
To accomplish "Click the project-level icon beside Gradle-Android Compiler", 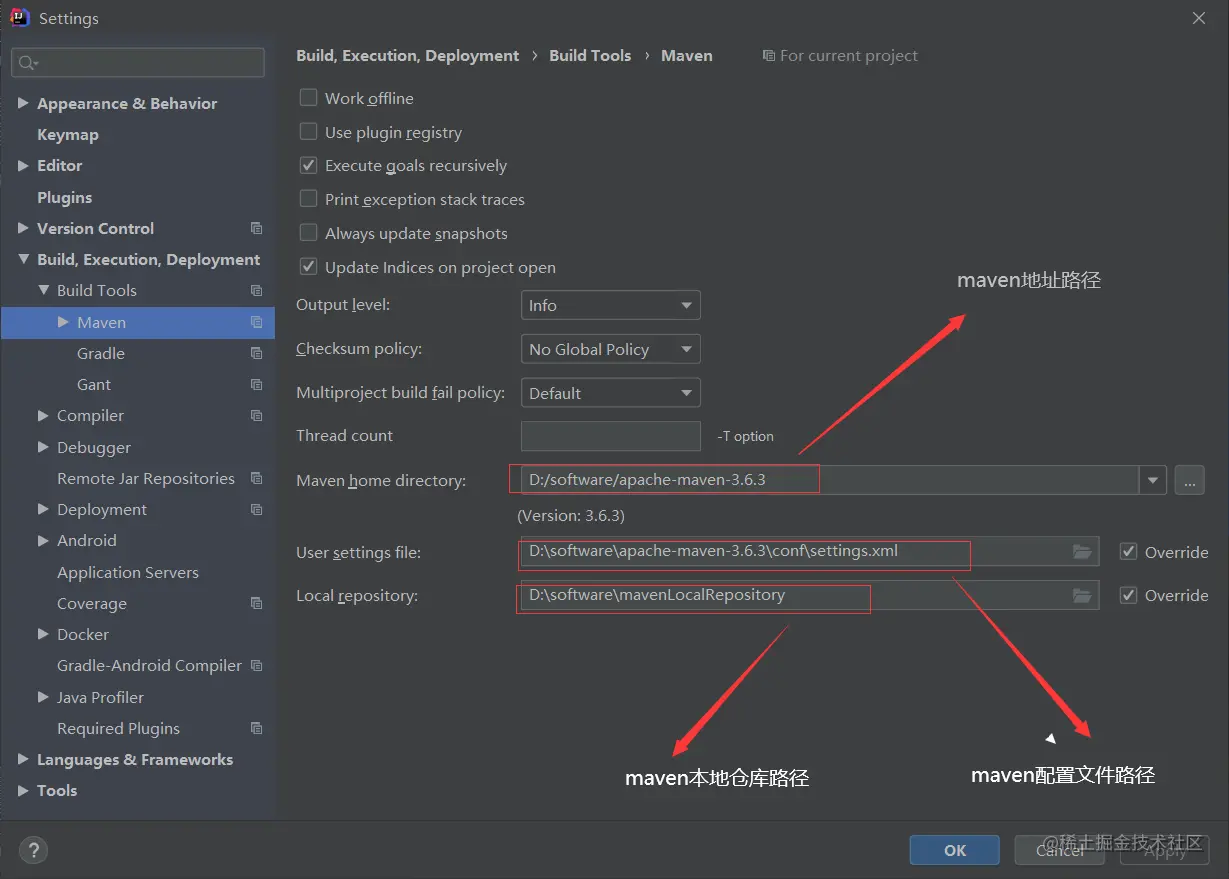I will [257, 665].
